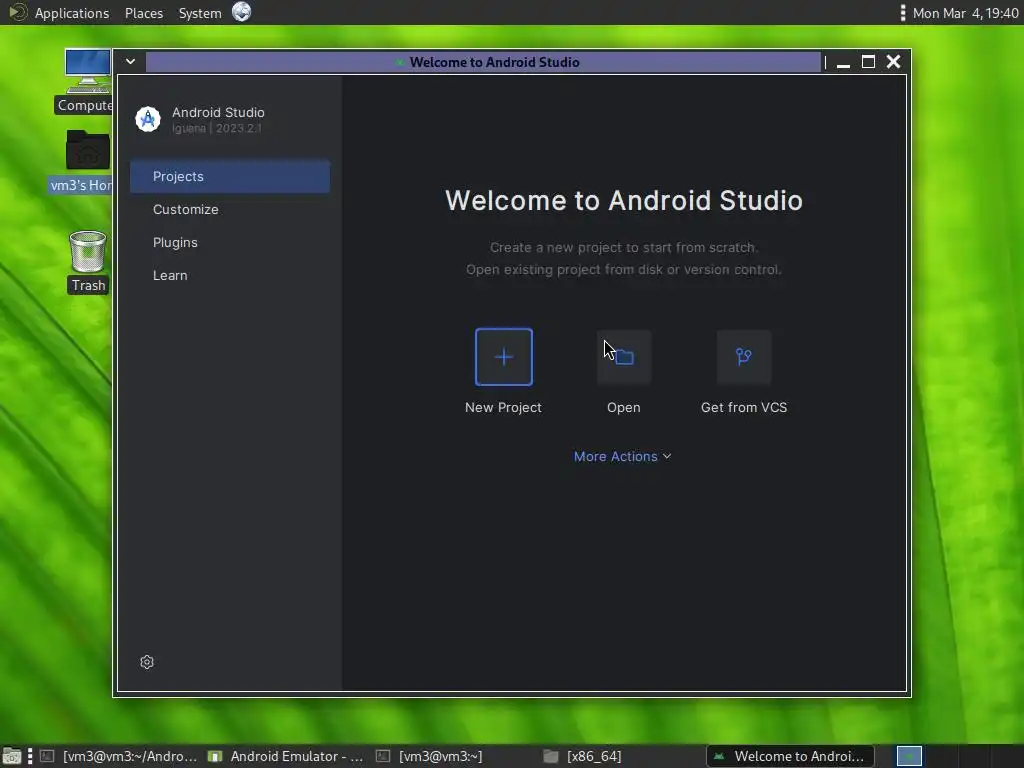Maximize the Android Studio window
The width and height of the screenshot is (1024, 768).
(869, 62)
